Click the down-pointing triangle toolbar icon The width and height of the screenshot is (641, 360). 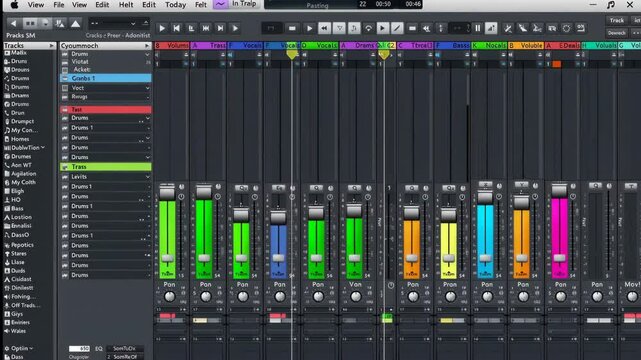(339, 28)
